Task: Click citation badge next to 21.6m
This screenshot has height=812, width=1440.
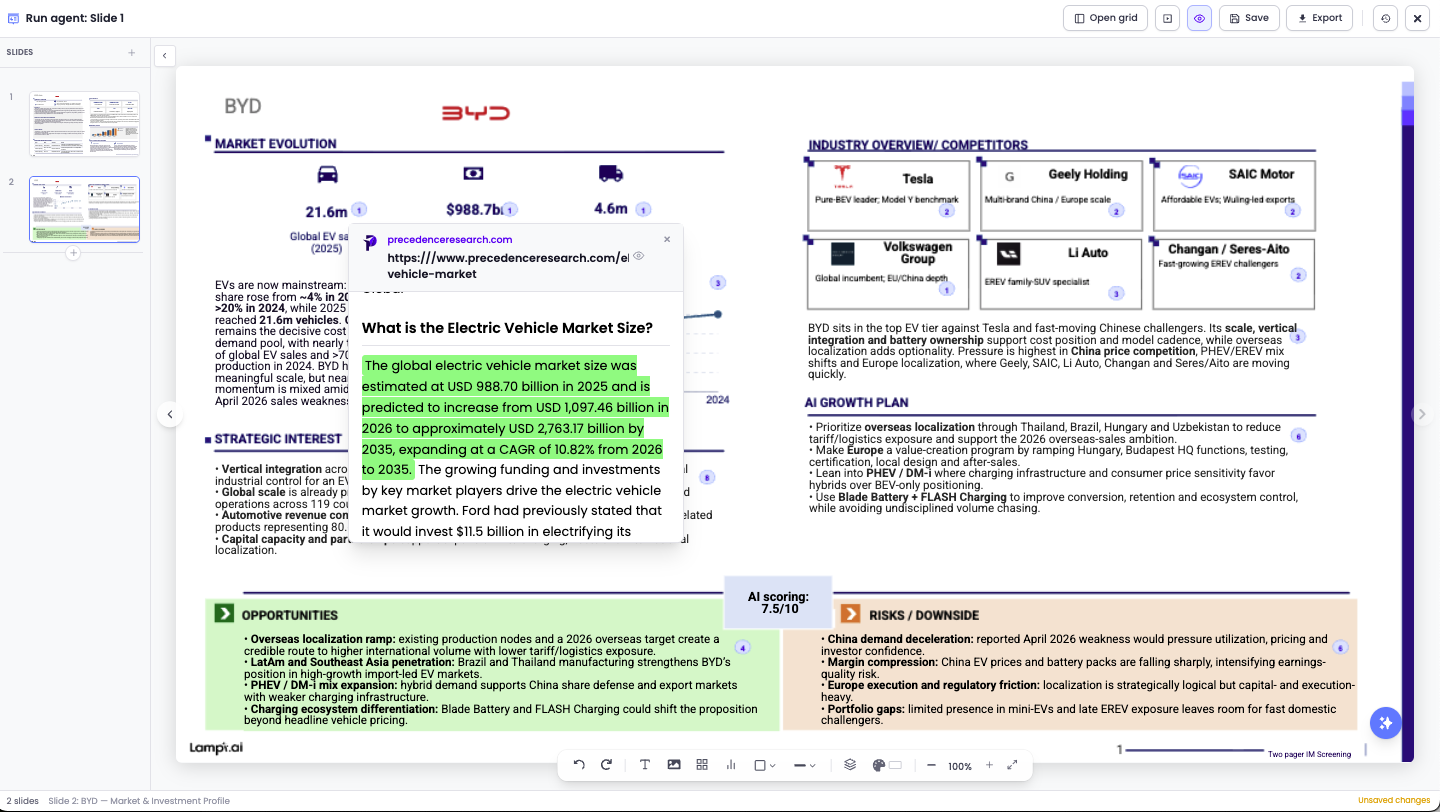Action: tap(360, 209)
